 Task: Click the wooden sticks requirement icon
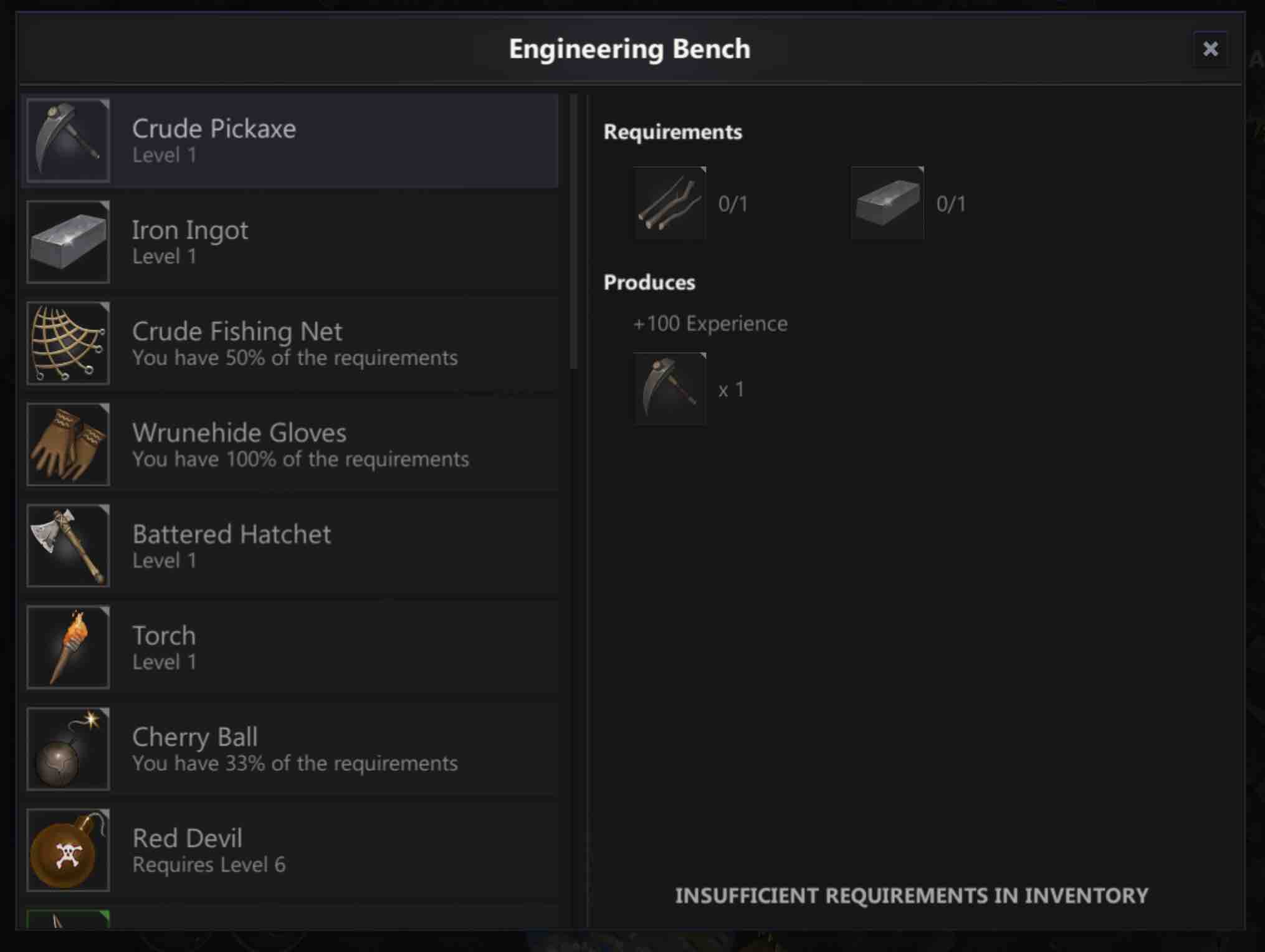click(670, 203)
